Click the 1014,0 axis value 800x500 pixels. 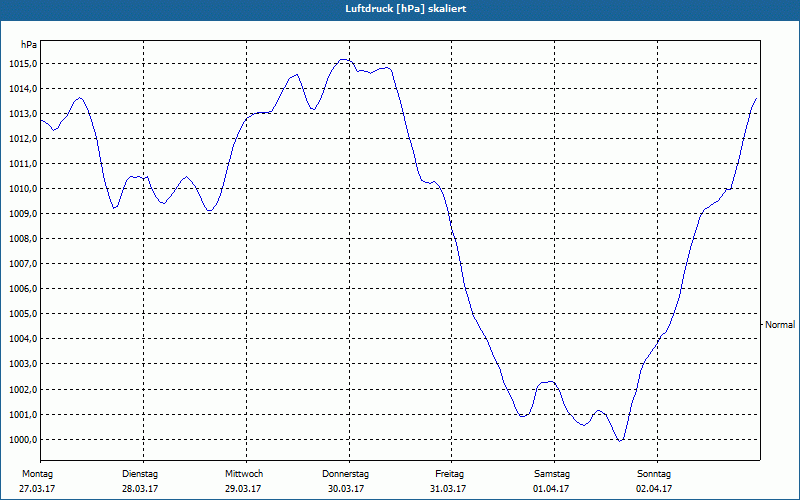pyautogui.click(x=23, y=89)
